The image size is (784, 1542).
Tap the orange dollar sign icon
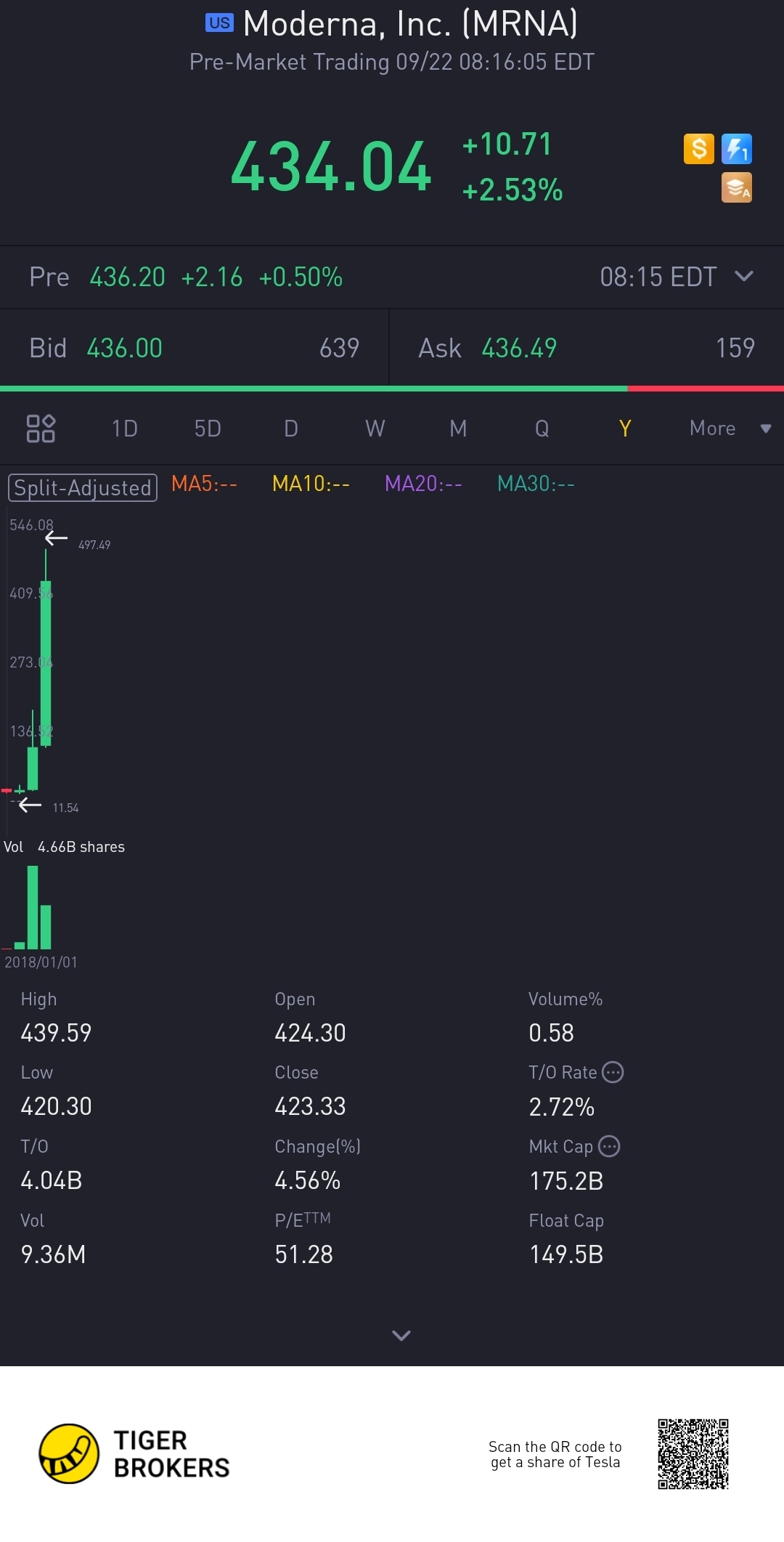(x=698, y=149)
